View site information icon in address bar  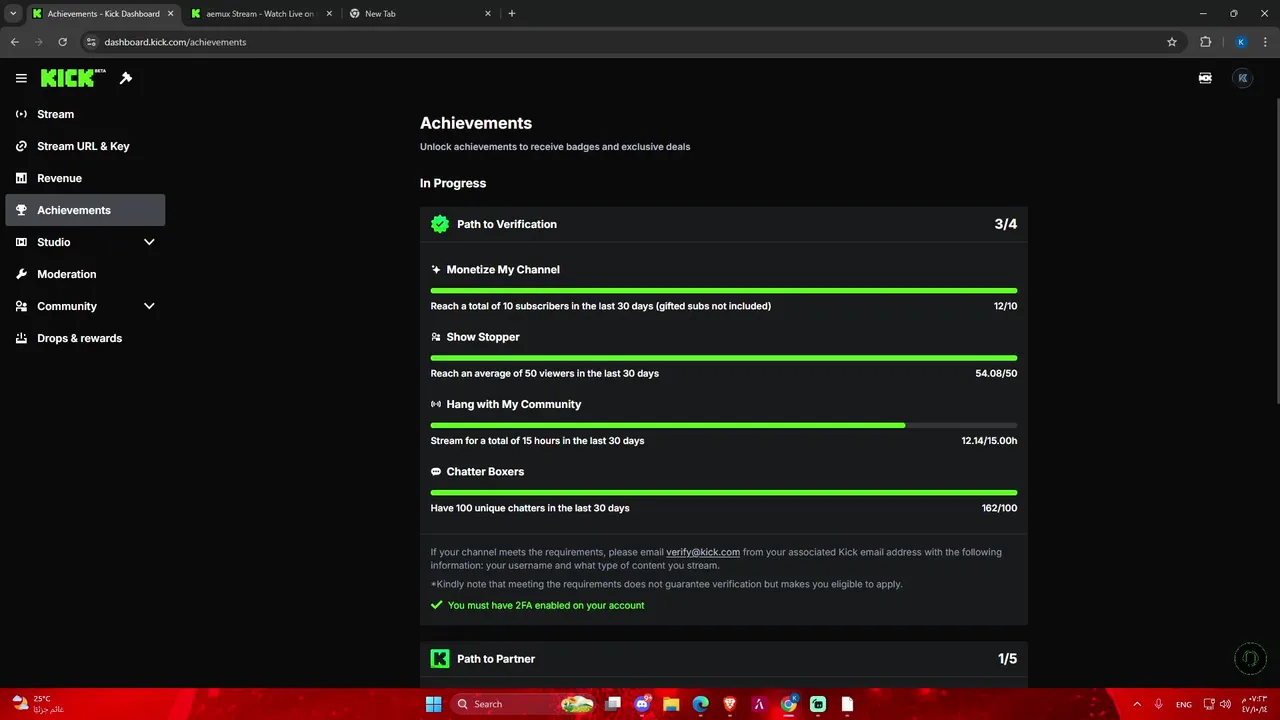coord(91,42)
